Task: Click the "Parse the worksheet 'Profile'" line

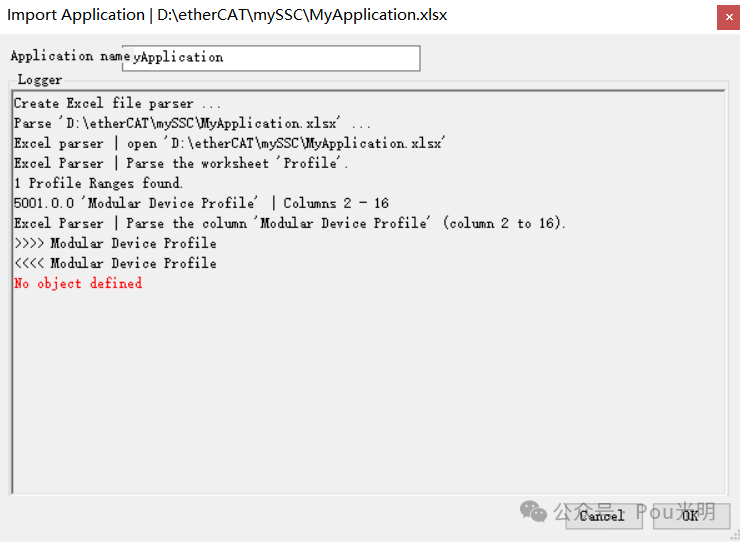Action: click(181, 163)
